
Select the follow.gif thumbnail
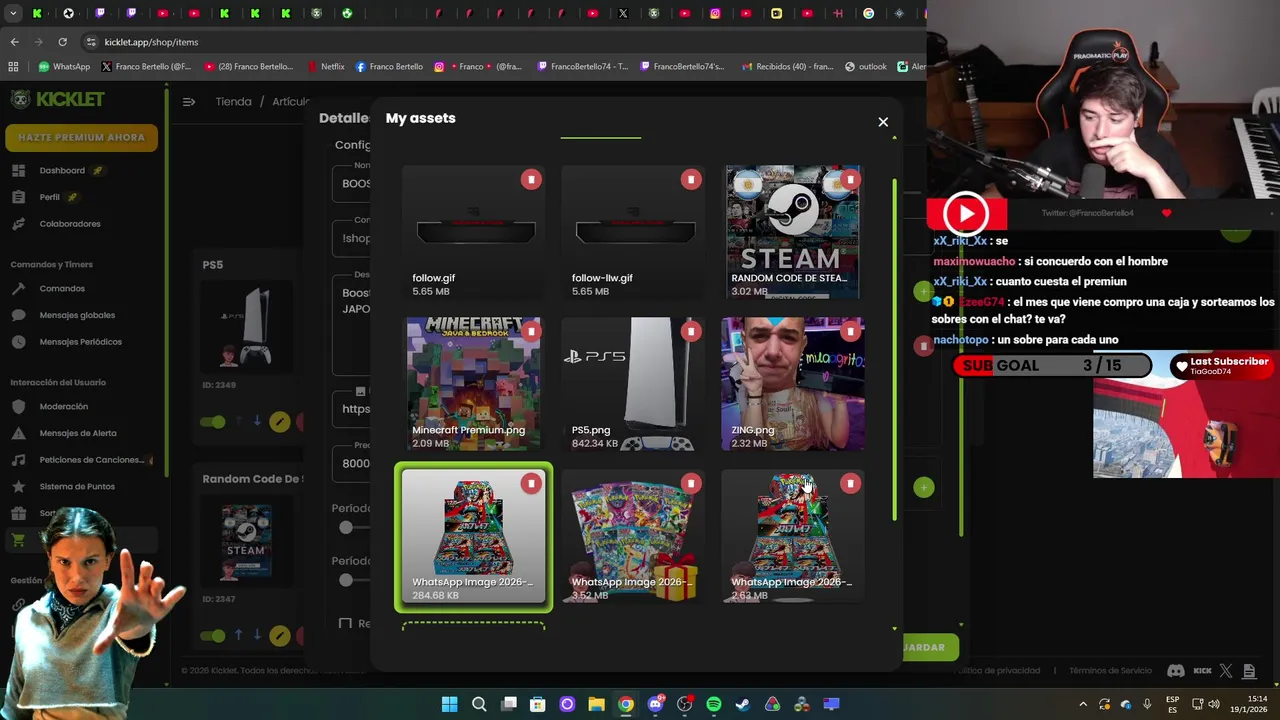474,233
